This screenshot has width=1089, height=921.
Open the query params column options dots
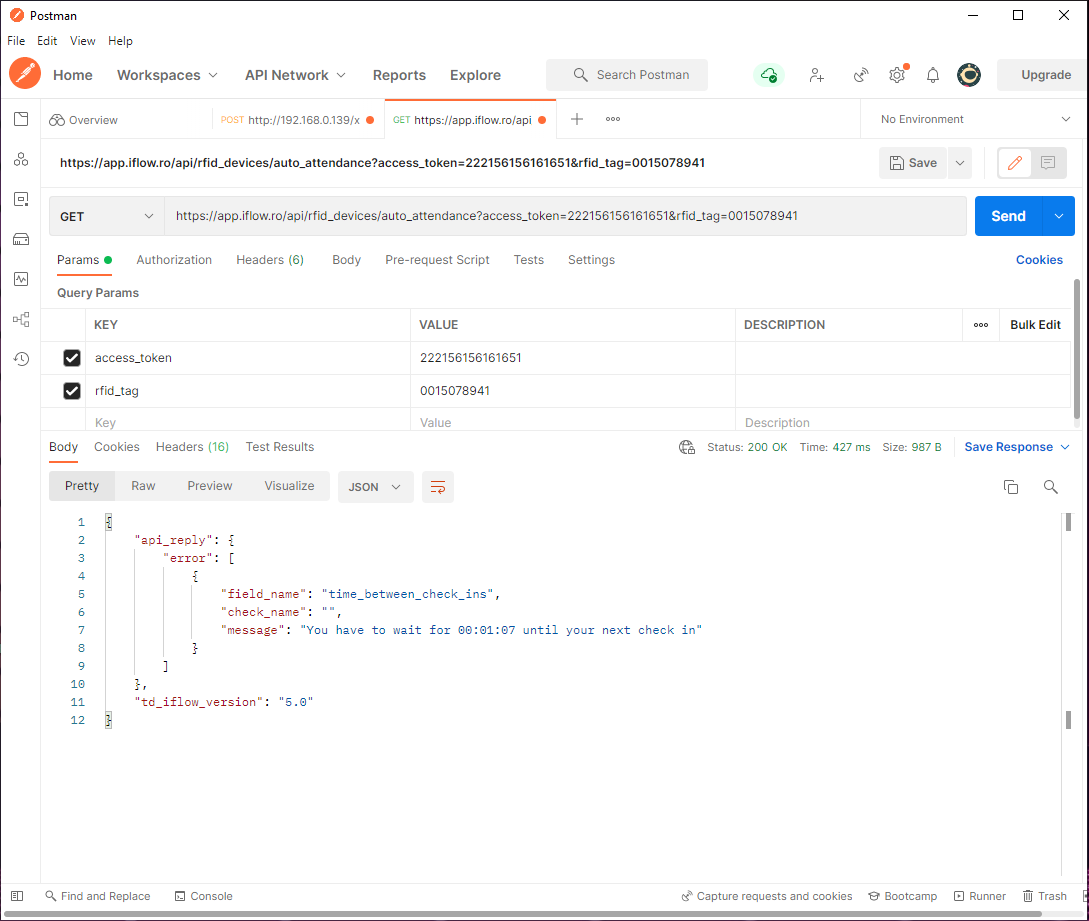981,325
